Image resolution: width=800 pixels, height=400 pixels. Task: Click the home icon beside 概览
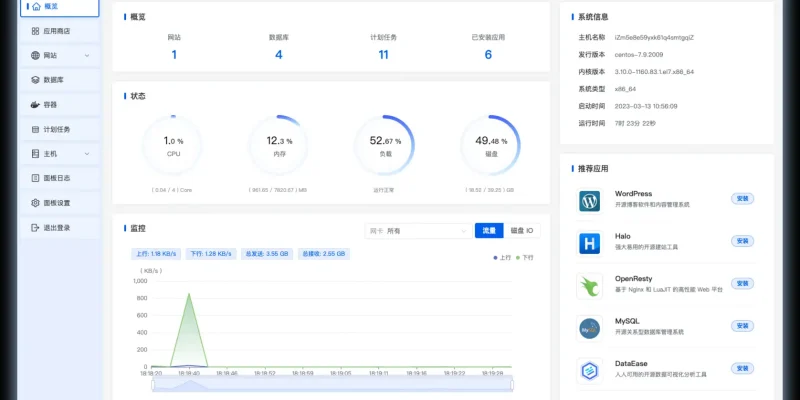pyautogui.click(x=36, y=7)
